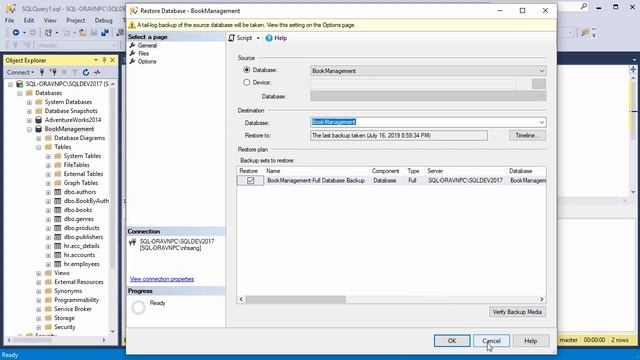Open View connection properties link
The height and width of the screenshot is (360, 640).
pos(162,279)
